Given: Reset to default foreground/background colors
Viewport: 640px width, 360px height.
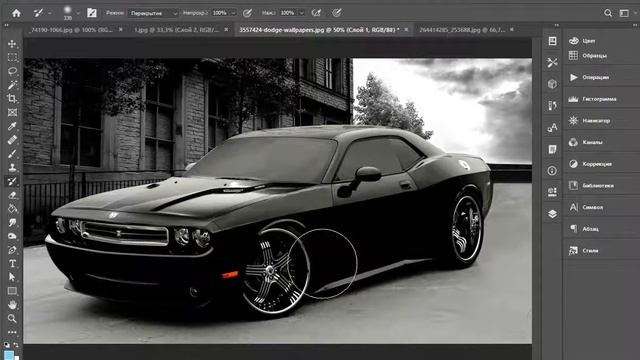Looking at the screenshot, I should tap(7, 345).
